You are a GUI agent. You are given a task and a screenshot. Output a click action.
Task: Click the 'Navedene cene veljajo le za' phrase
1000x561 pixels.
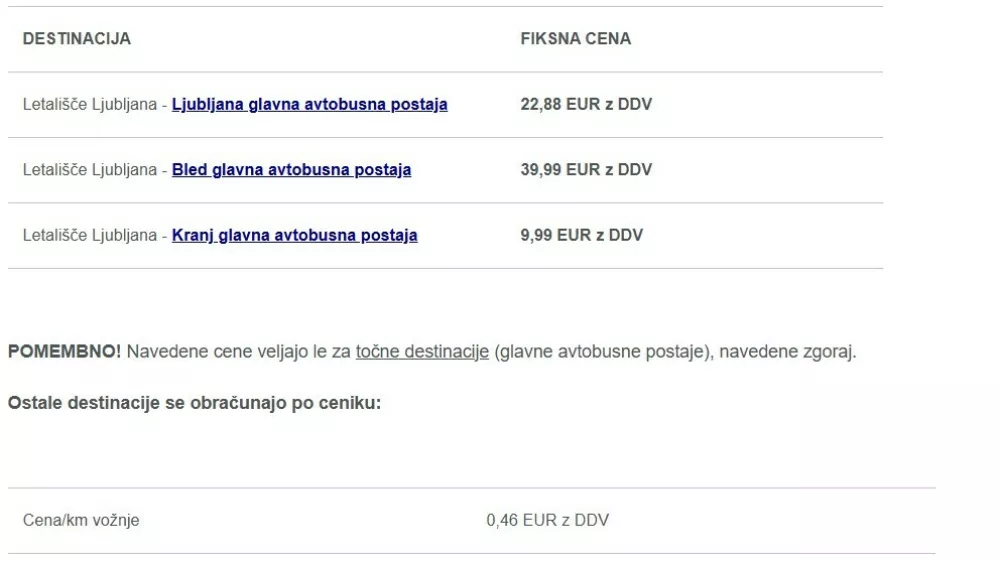point(238,352)
